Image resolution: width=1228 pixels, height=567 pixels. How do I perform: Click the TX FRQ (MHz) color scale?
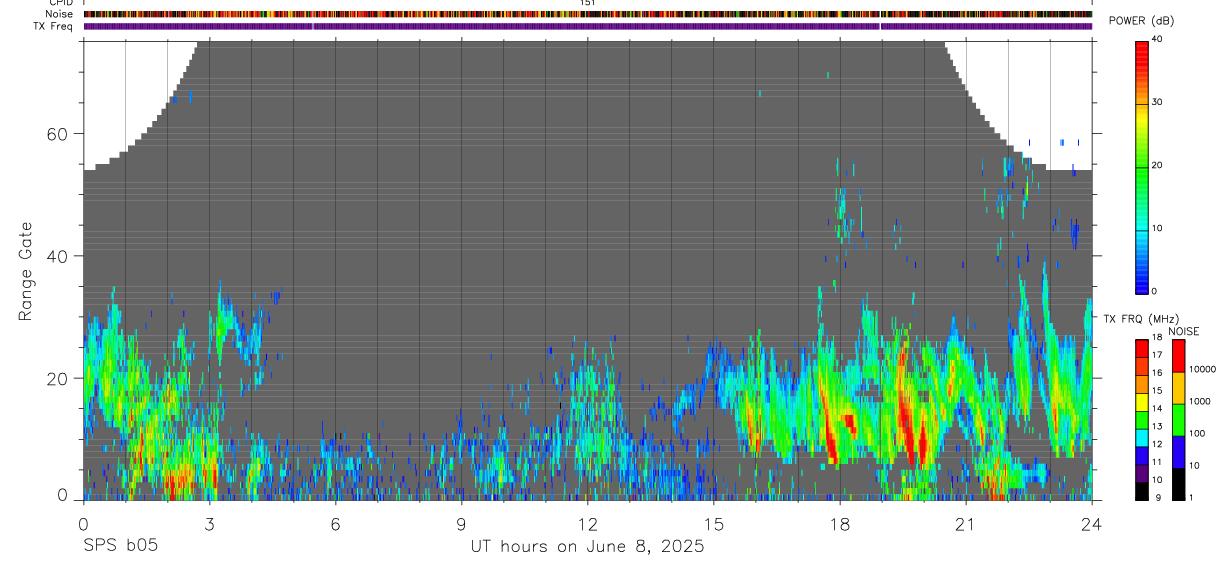point(1142,419)
